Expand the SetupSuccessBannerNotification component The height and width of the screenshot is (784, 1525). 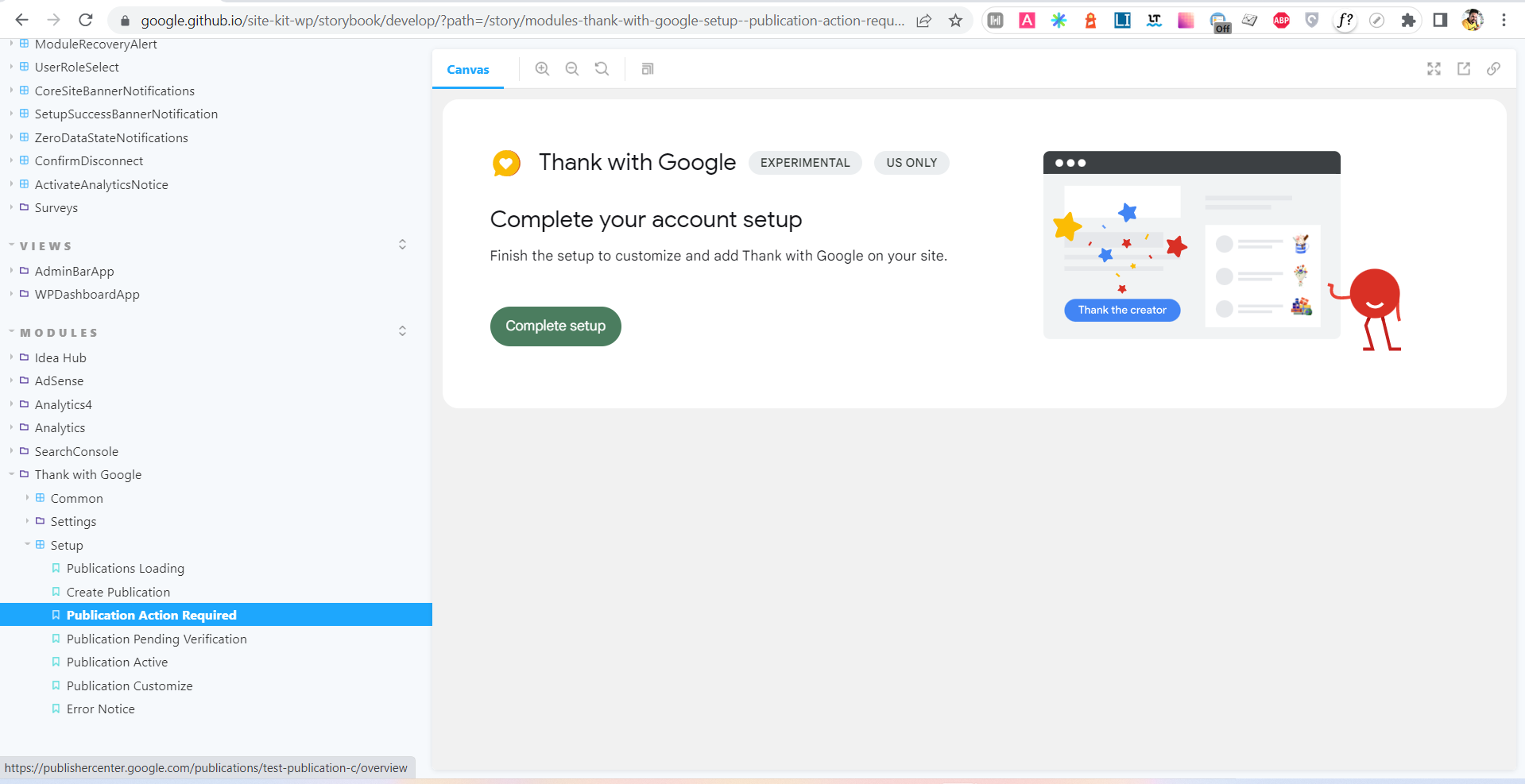tap(126, 114)
